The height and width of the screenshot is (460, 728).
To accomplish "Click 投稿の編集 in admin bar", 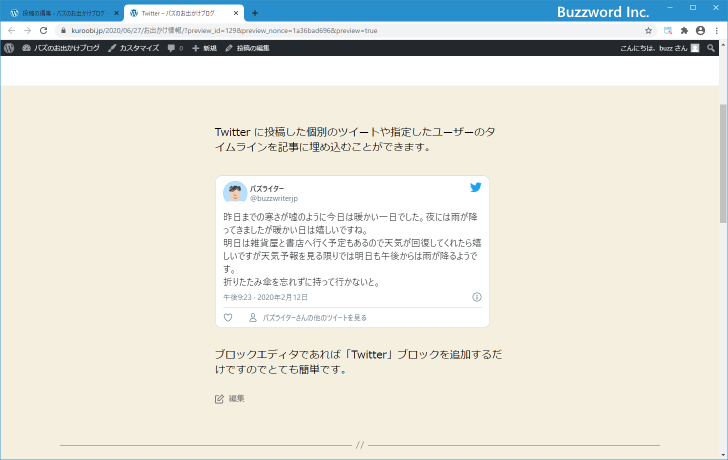I will [x=247, y=48].
